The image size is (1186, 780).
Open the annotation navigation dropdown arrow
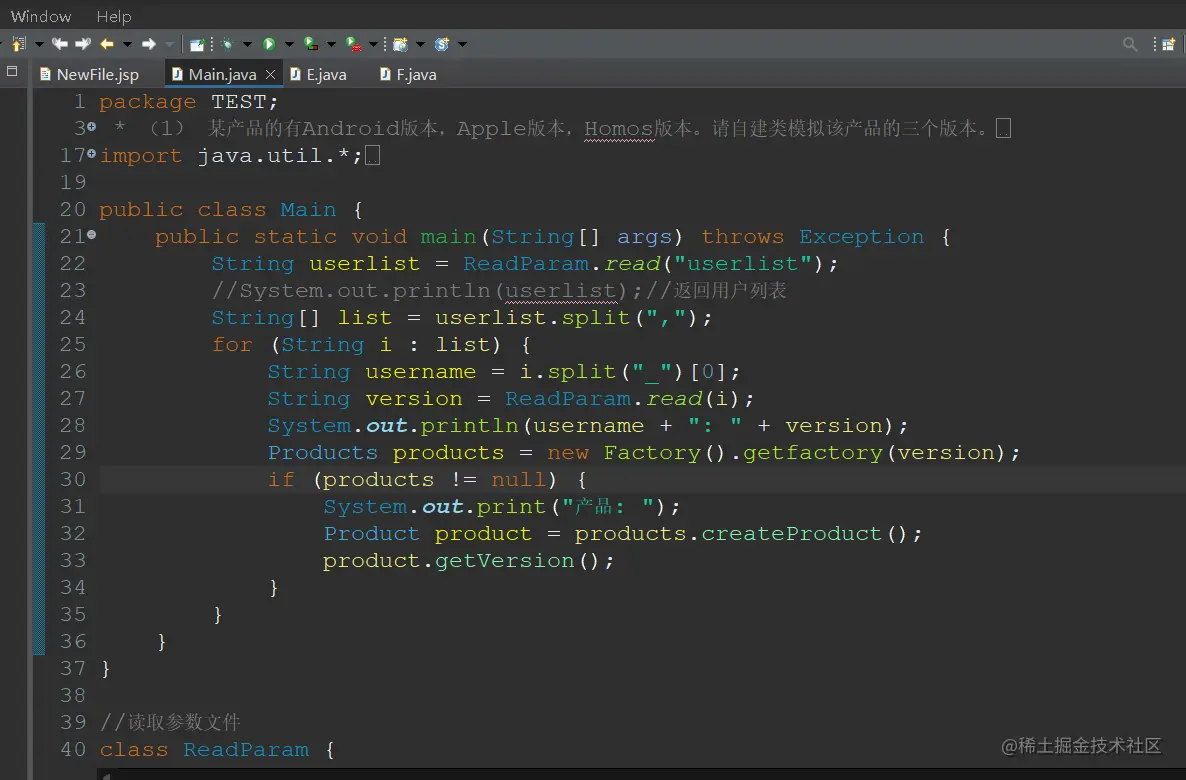tap(39, 44)
